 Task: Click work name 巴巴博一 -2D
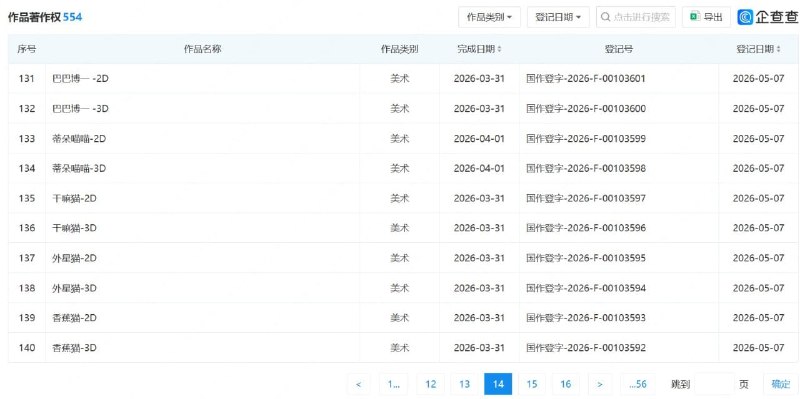[81, 79]
